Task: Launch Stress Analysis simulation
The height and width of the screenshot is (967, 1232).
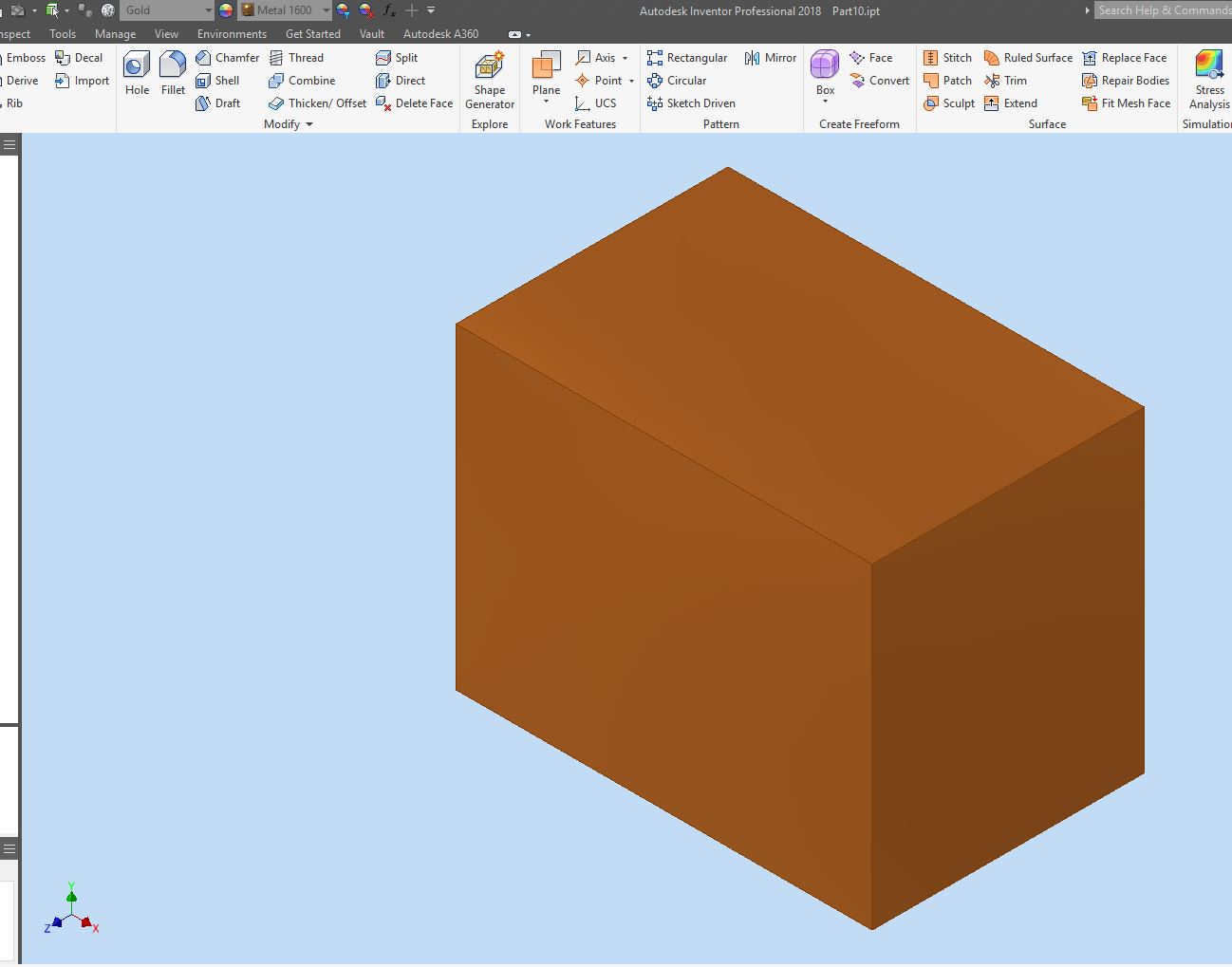Action: click(1209, 81)
